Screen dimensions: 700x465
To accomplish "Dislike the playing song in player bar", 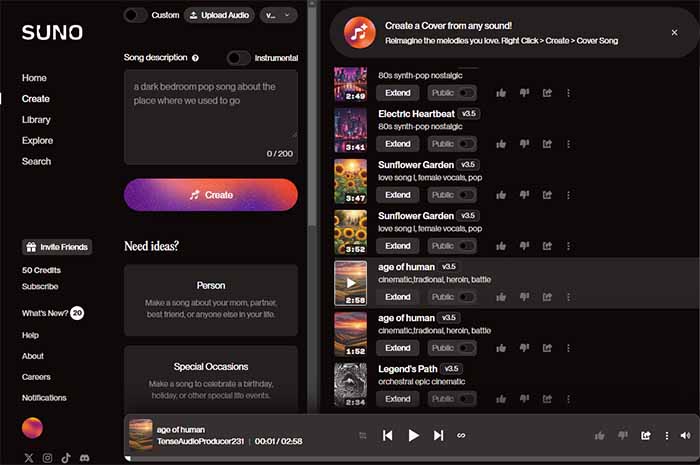I will [623, 436].
